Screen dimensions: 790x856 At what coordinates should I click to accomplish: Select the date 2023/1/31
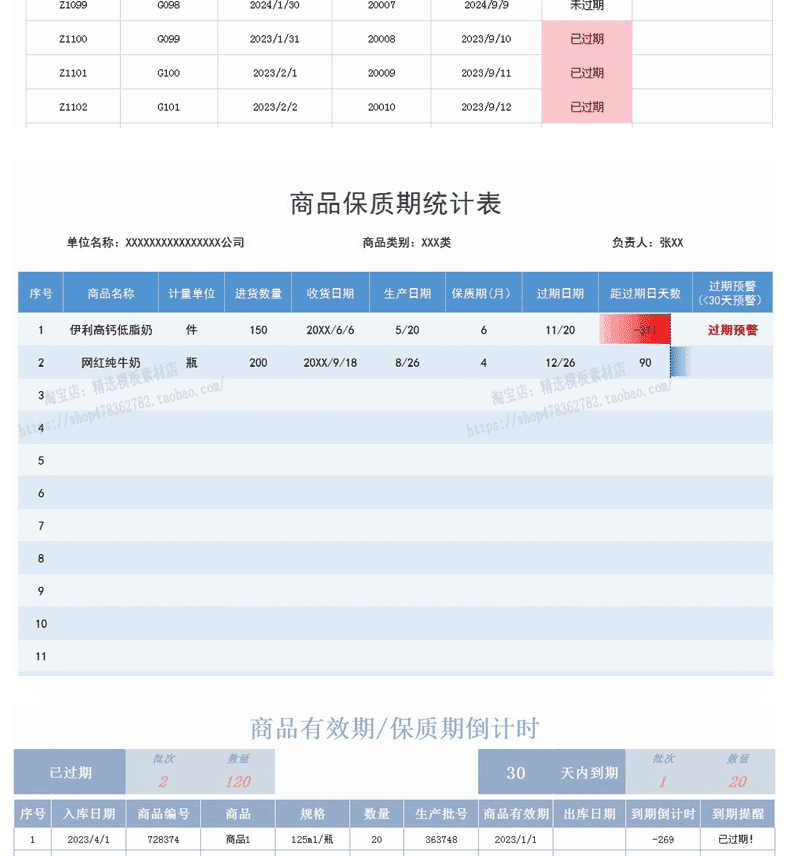point(275,39)
